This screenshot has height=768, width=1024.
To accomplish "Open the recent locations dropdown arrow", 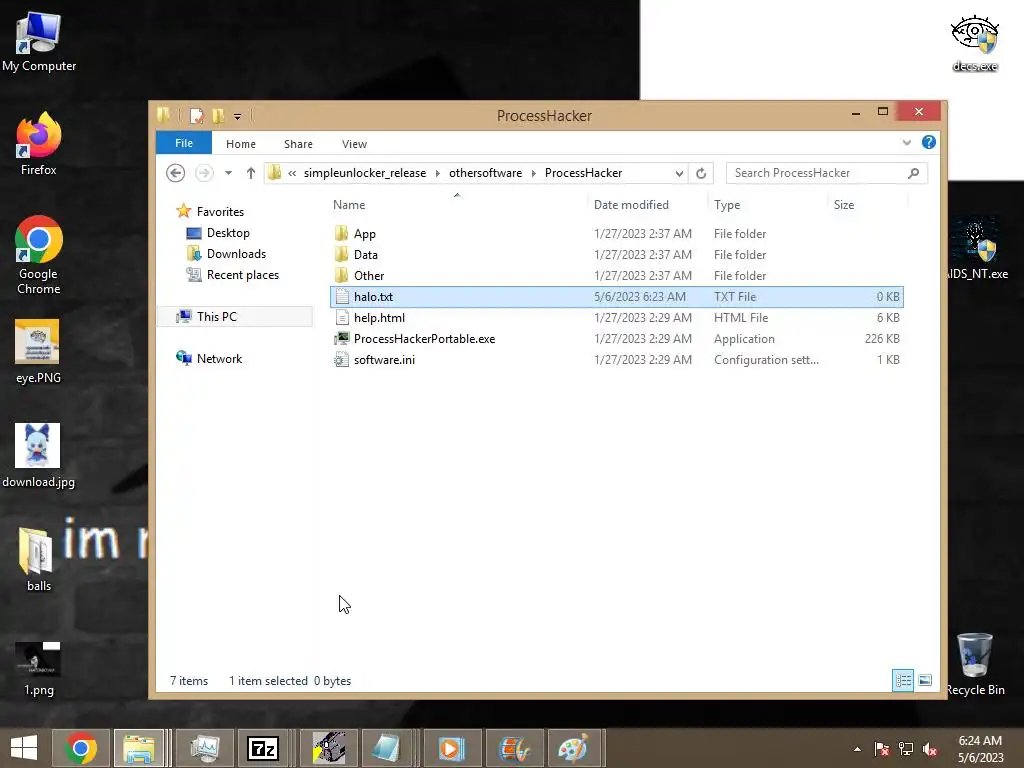I will coord(228,173).
